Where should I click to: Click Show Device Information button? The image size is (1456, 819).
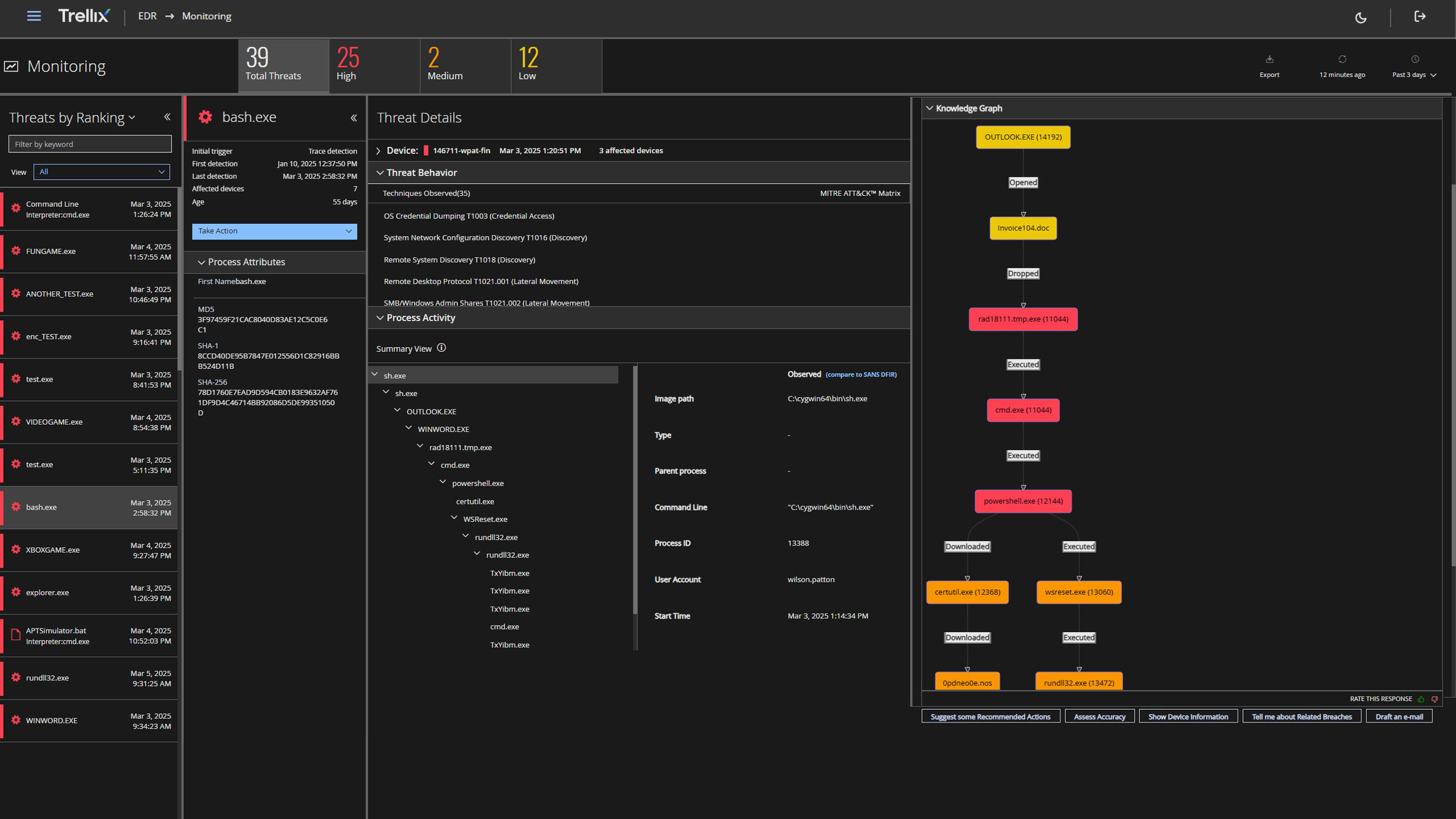point(1188,716)
